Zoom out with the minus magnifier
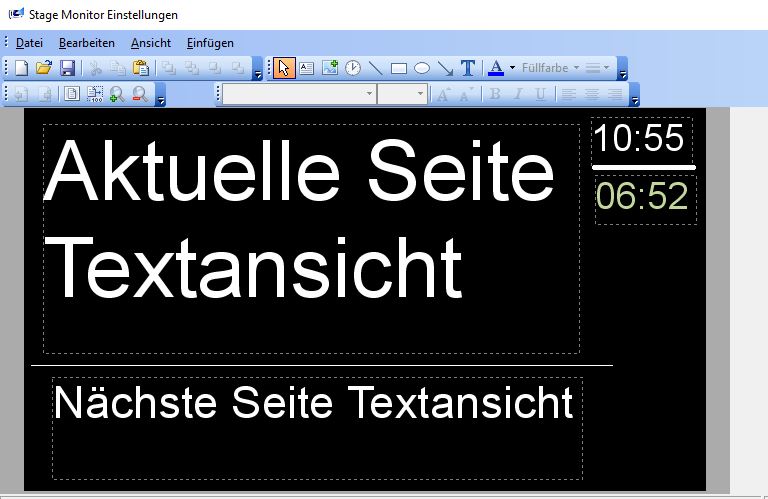This screenshot has height=499, width=768. (140, 94)
